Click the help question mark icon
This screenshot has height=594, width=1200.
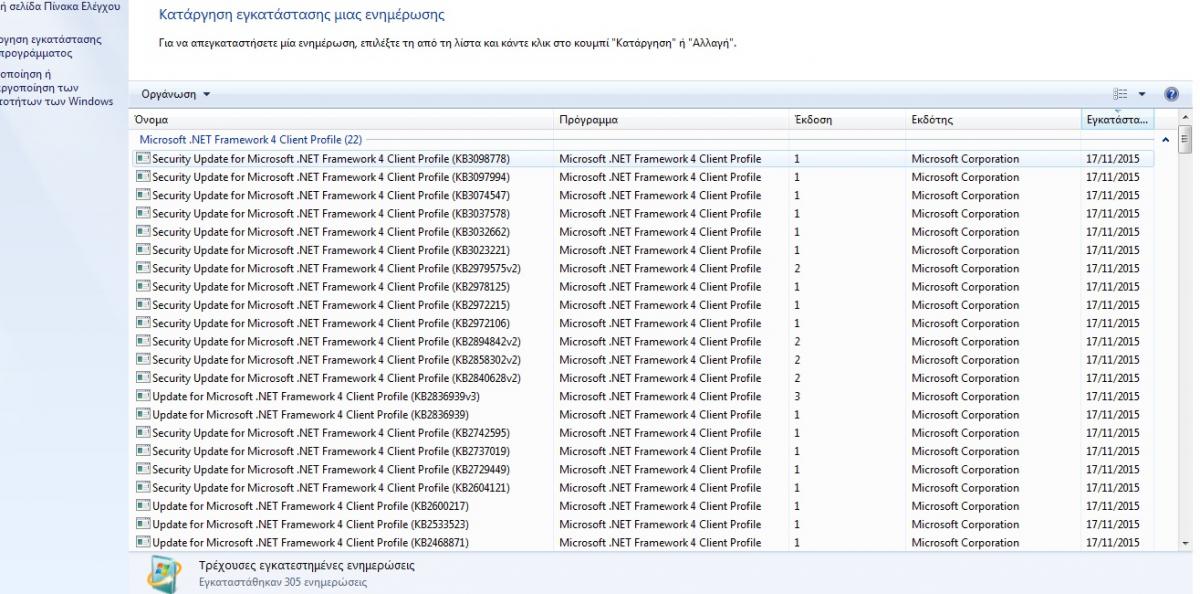point(1172,94)
